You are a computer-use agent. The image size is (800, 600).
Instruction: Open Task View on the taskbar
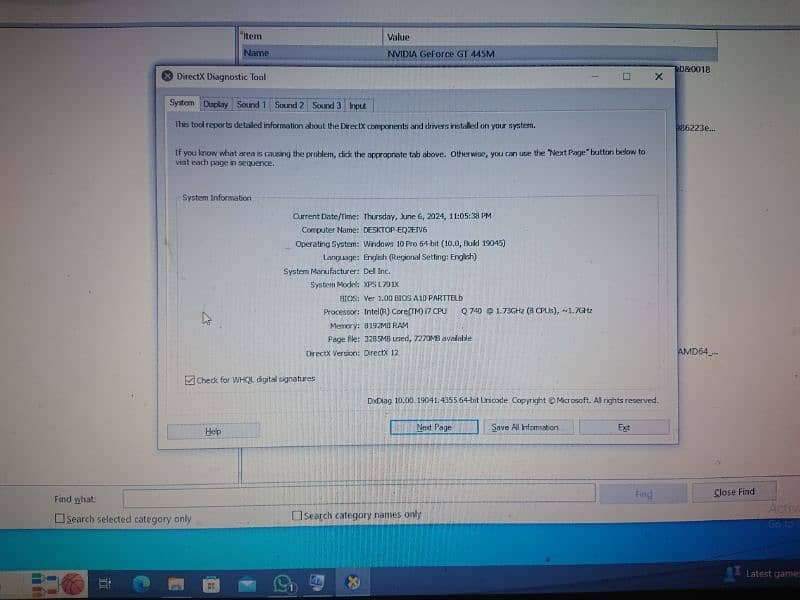[x=104, y=583]
